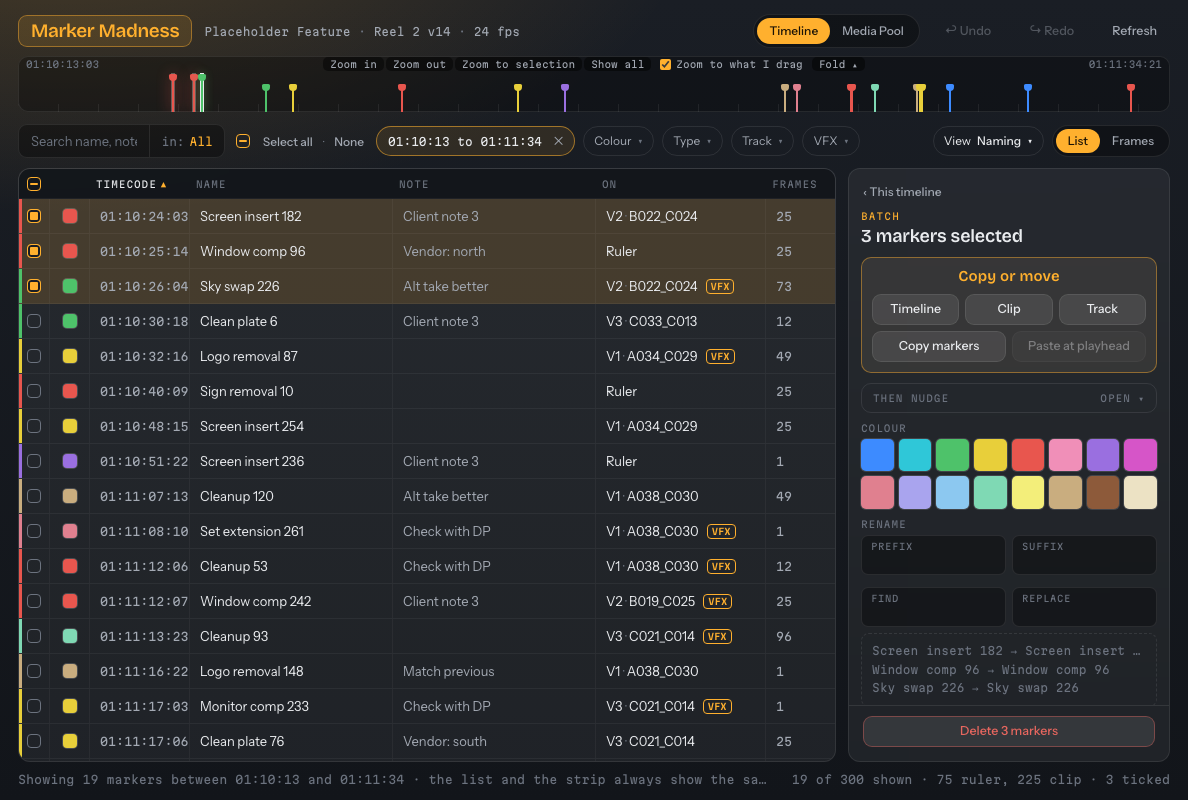Pick the blue colour swatch in the batch panel
1188x800 pixels.
877,455
